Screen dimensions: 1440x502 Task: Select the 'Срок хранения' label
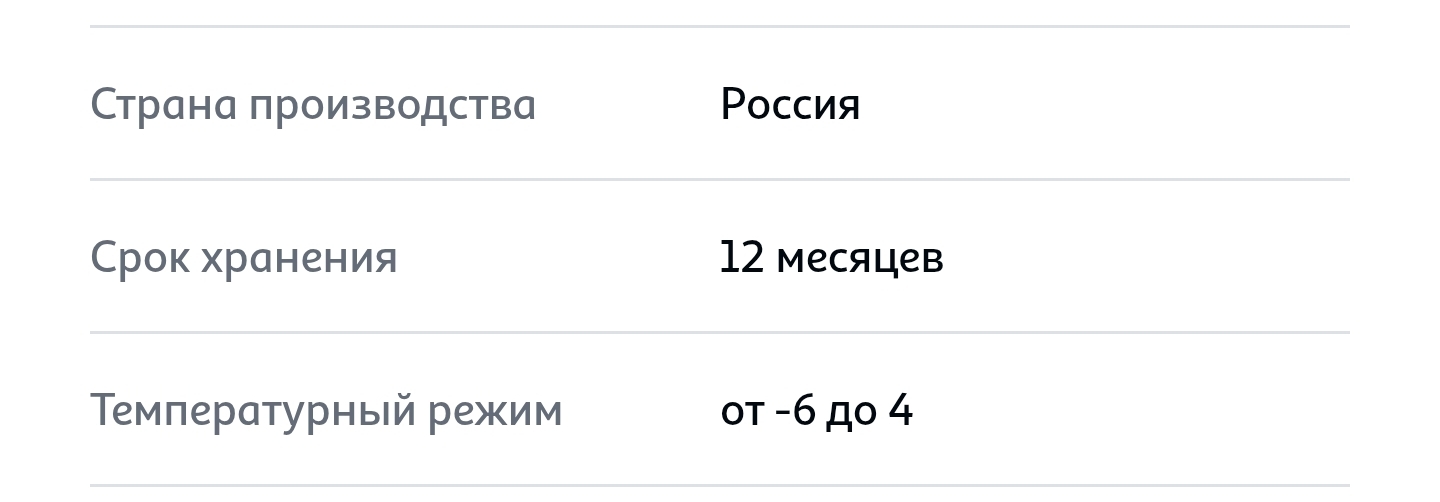[x=244, y=258]
